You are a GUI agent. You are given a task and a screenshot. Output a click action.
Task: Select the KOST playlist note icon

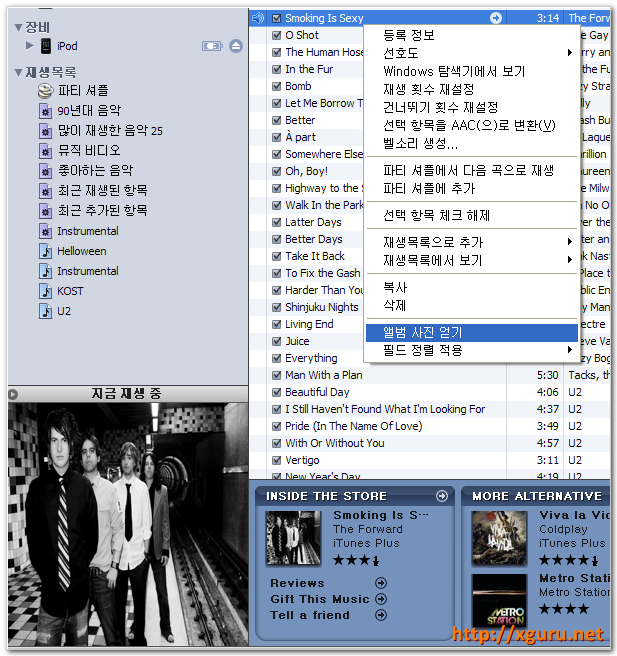pyautogui.click(x=45, y=291)
